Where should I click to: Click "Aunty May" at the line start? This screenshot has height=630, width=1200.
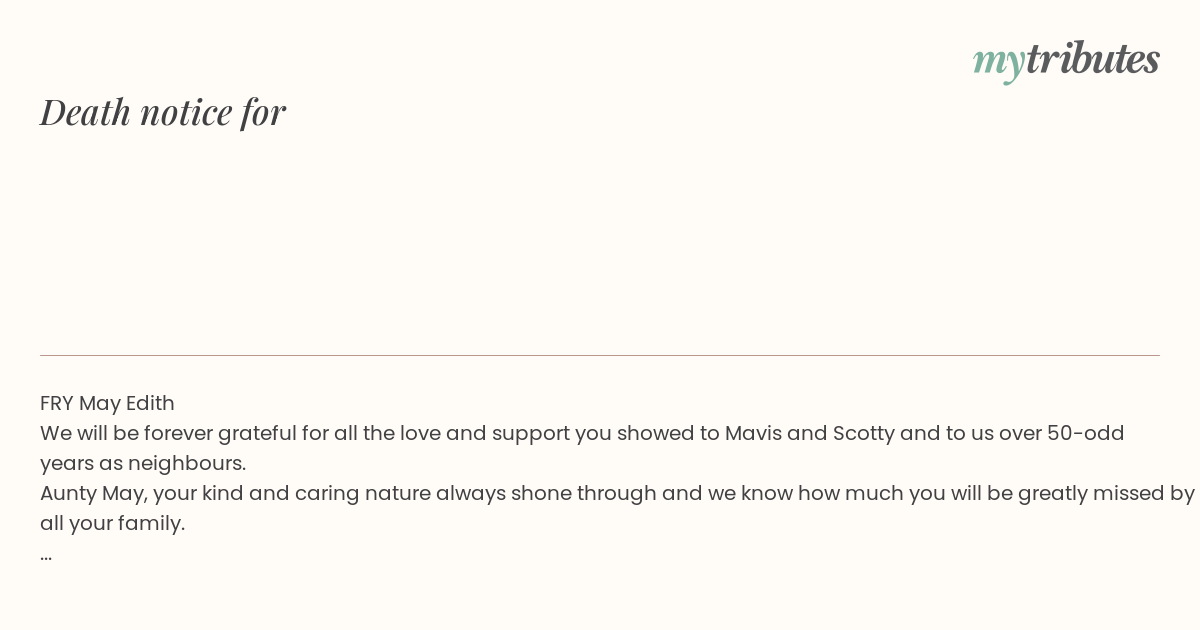pos(93,494)
